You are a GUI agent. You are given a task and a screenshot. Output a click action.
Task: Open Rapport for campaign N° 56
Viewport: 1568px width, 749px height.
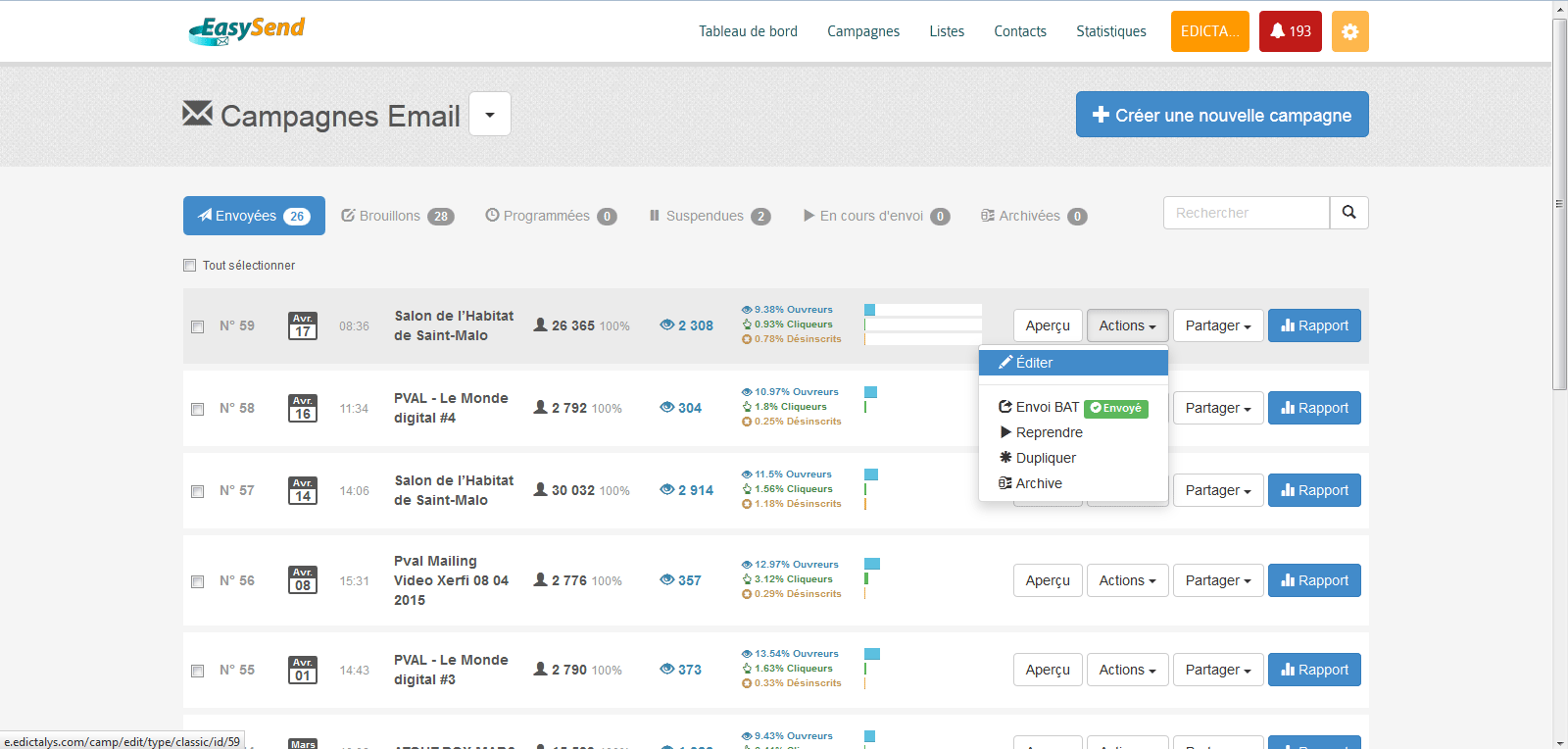point(1313,580)
